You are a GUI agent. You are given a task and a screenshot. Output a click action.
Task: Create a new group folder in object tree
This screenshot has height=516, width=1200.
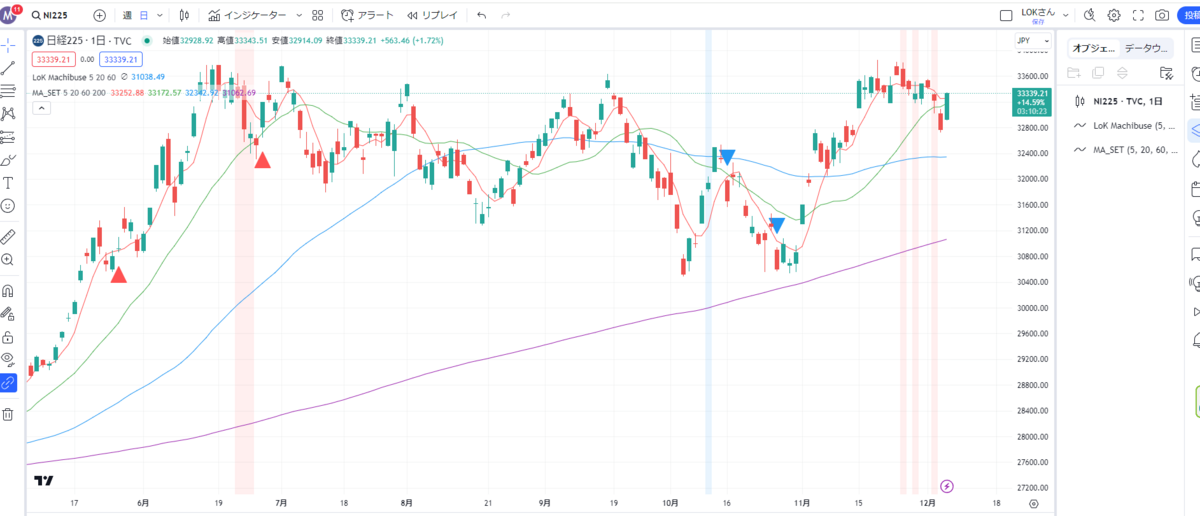coord(1075,73)
